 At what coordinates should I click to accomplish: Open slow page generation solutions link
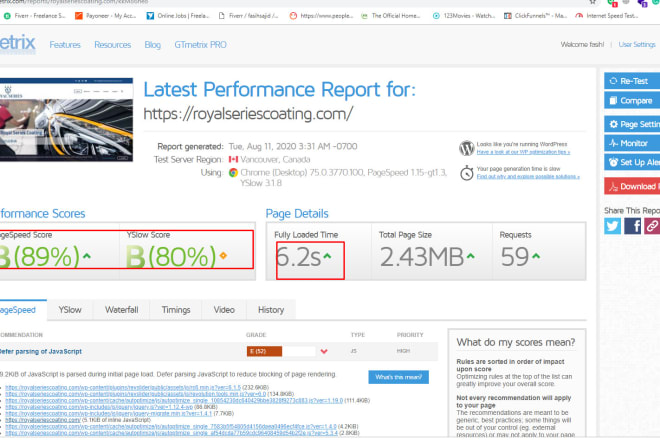coord(528,176)
